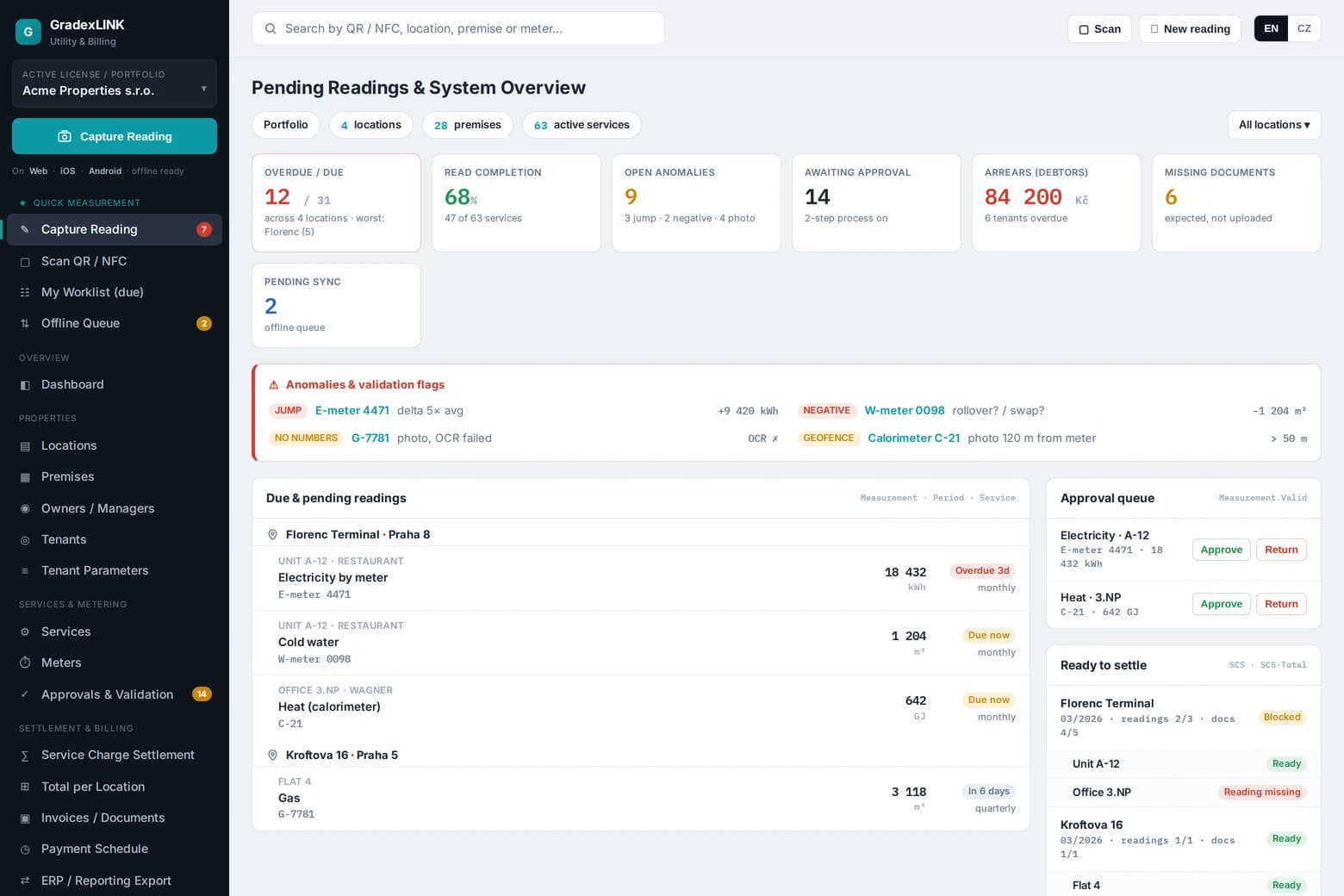Screen dimensions: 1344x896
Task: Click the My Worklist list icon
Action: click(25, 292)
